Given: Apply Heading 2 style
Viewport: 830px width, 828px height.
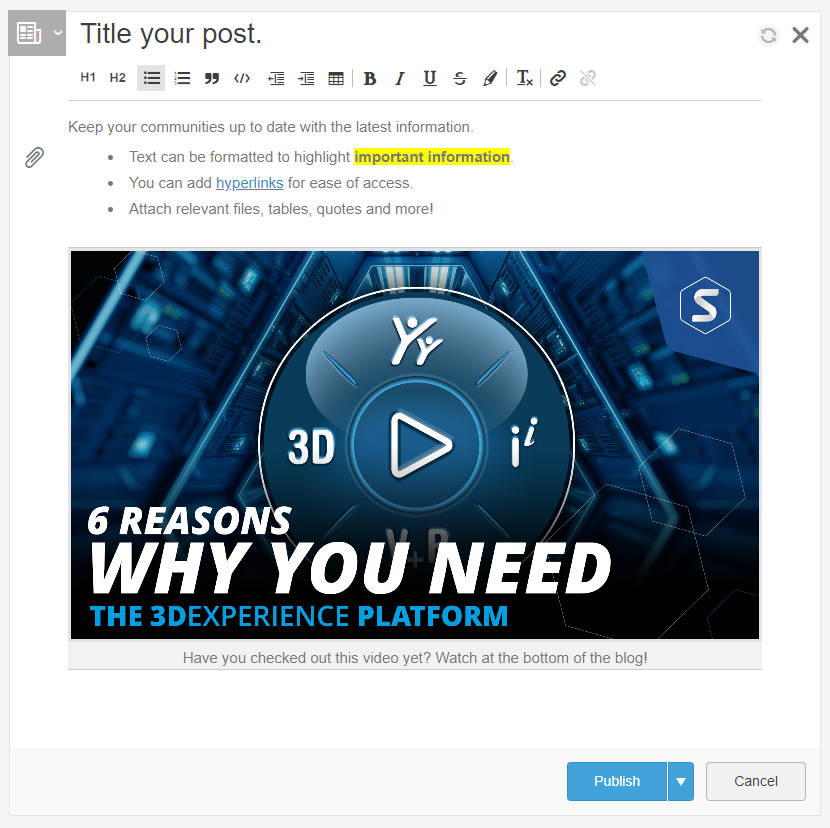Looking at the screenshot, I should click(118, 77).
